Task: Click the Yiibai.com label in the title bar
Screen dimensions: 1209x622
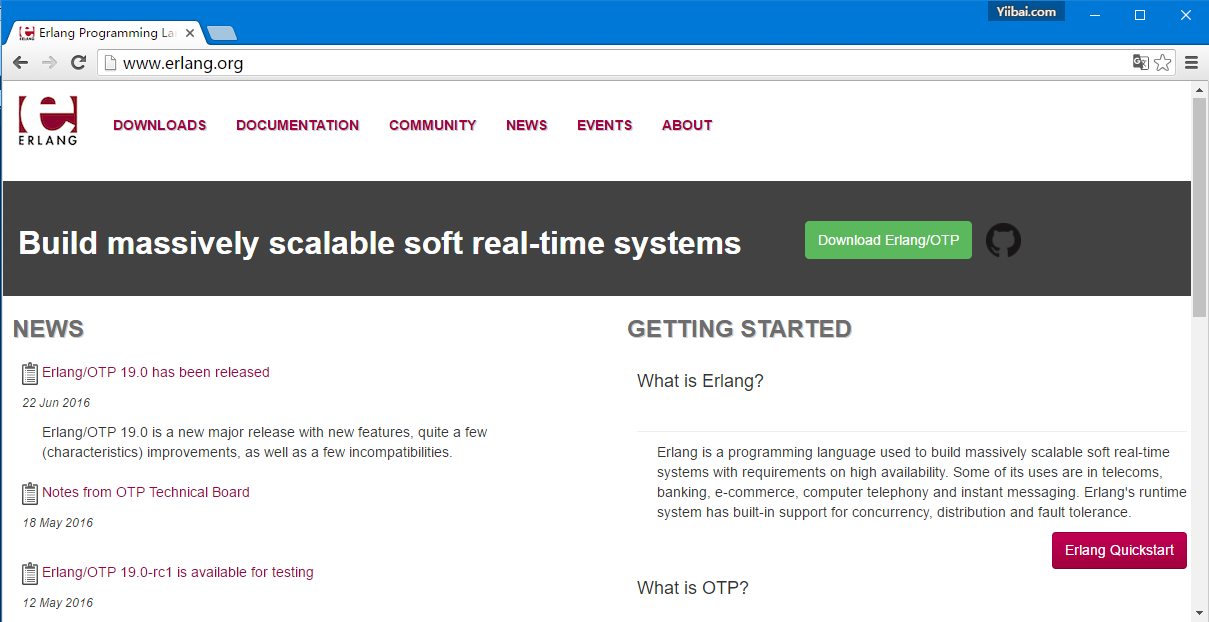Action: tap(1026, 12)
